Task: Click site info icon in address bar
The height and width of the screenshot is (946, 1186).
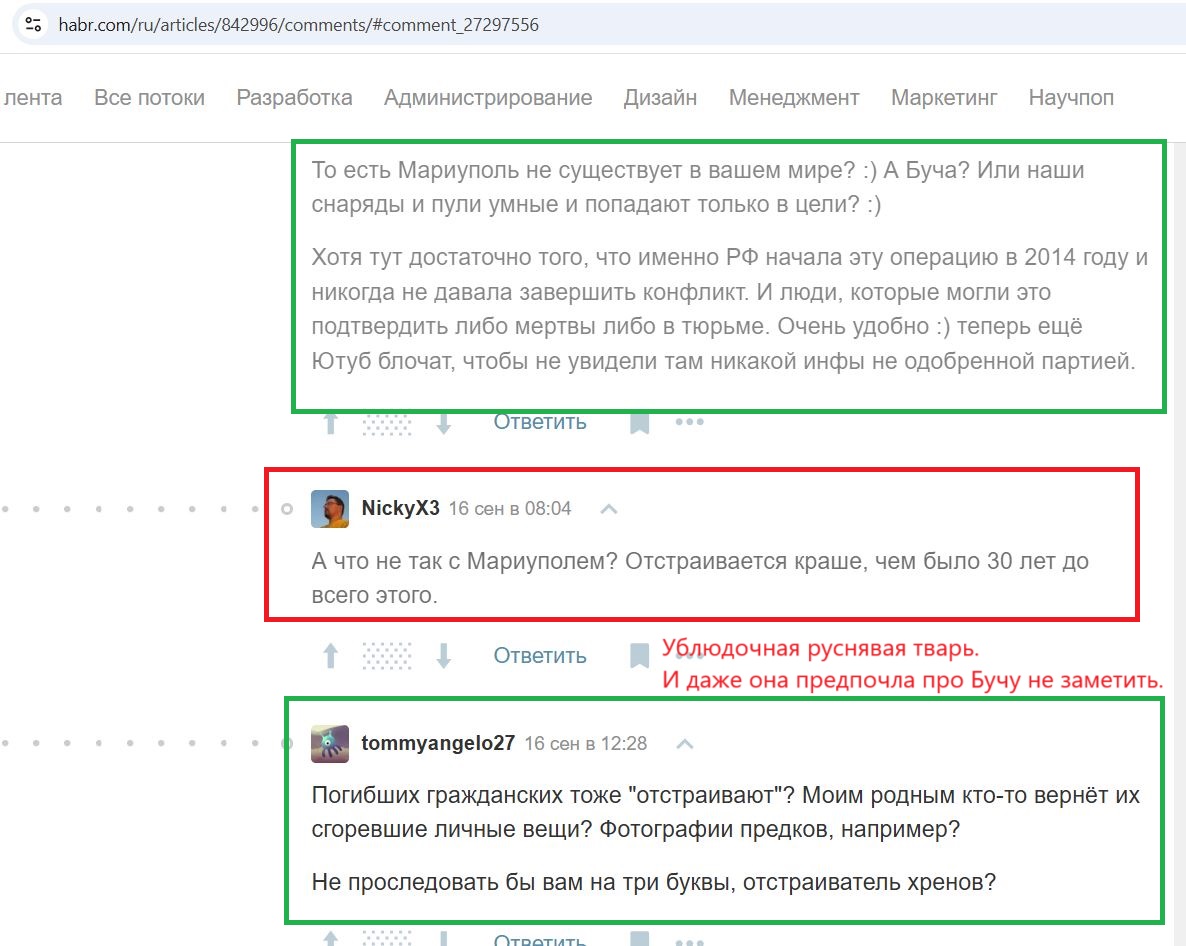Action: point(33,24)
